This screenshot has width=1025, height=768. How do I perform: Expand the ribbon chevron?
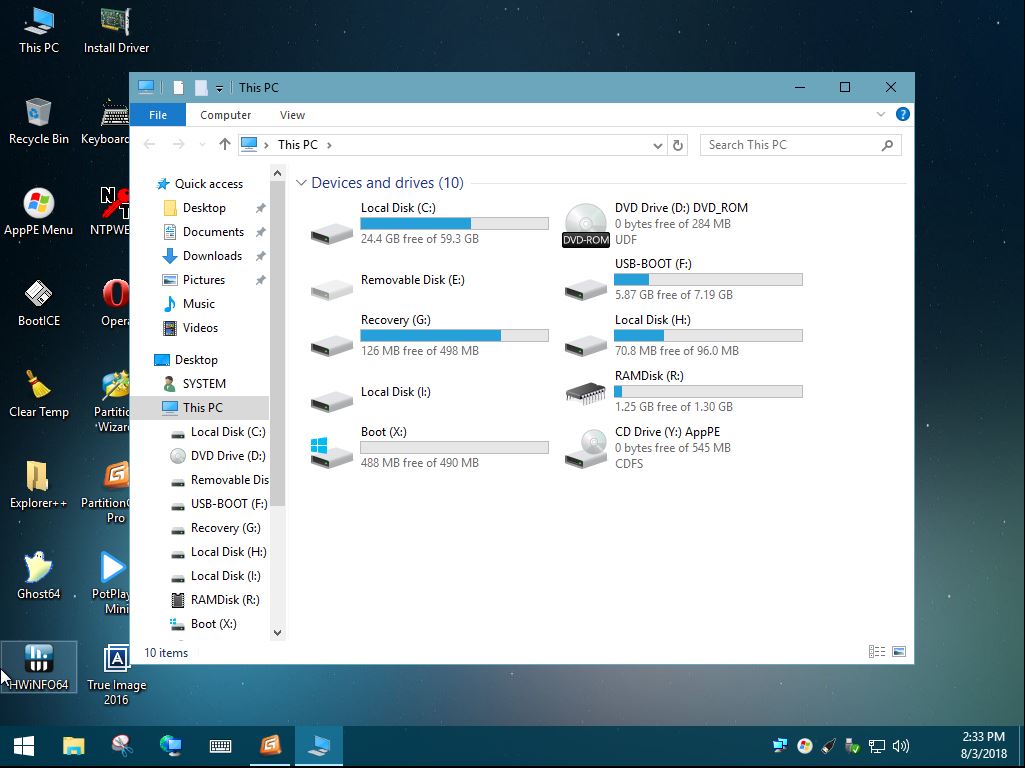(881, 114)
